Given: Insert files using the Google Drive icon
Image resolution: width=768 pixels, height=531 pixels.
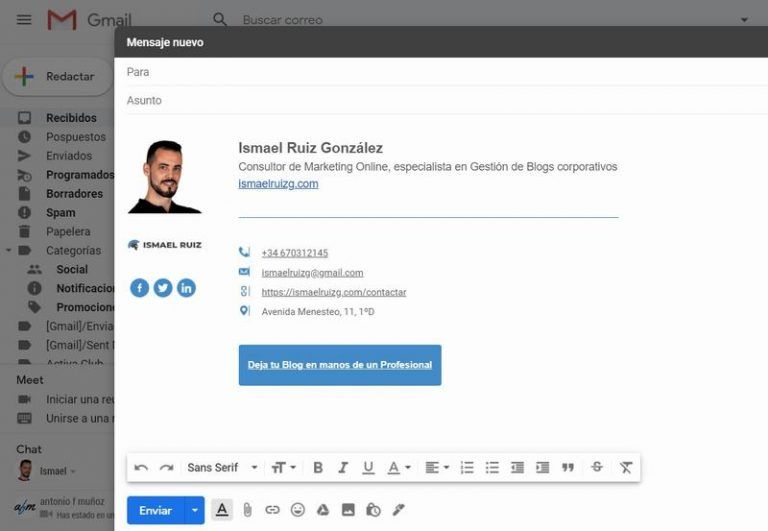Looking at the screenshot, I should (x=323, y=510).
